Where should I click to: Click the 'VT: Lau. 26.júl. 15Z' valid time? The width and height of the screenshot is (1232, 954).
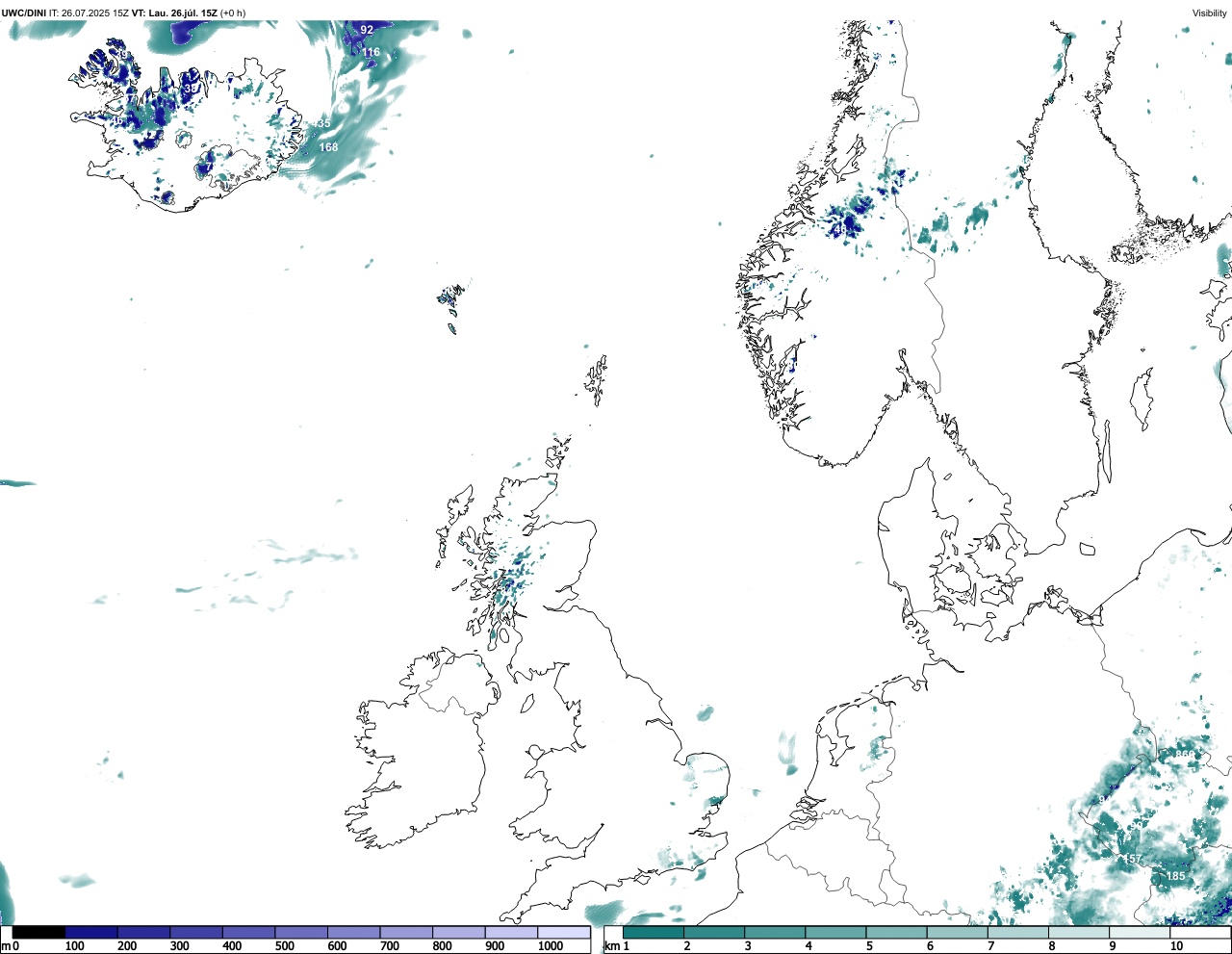click(x=174, y=13)
